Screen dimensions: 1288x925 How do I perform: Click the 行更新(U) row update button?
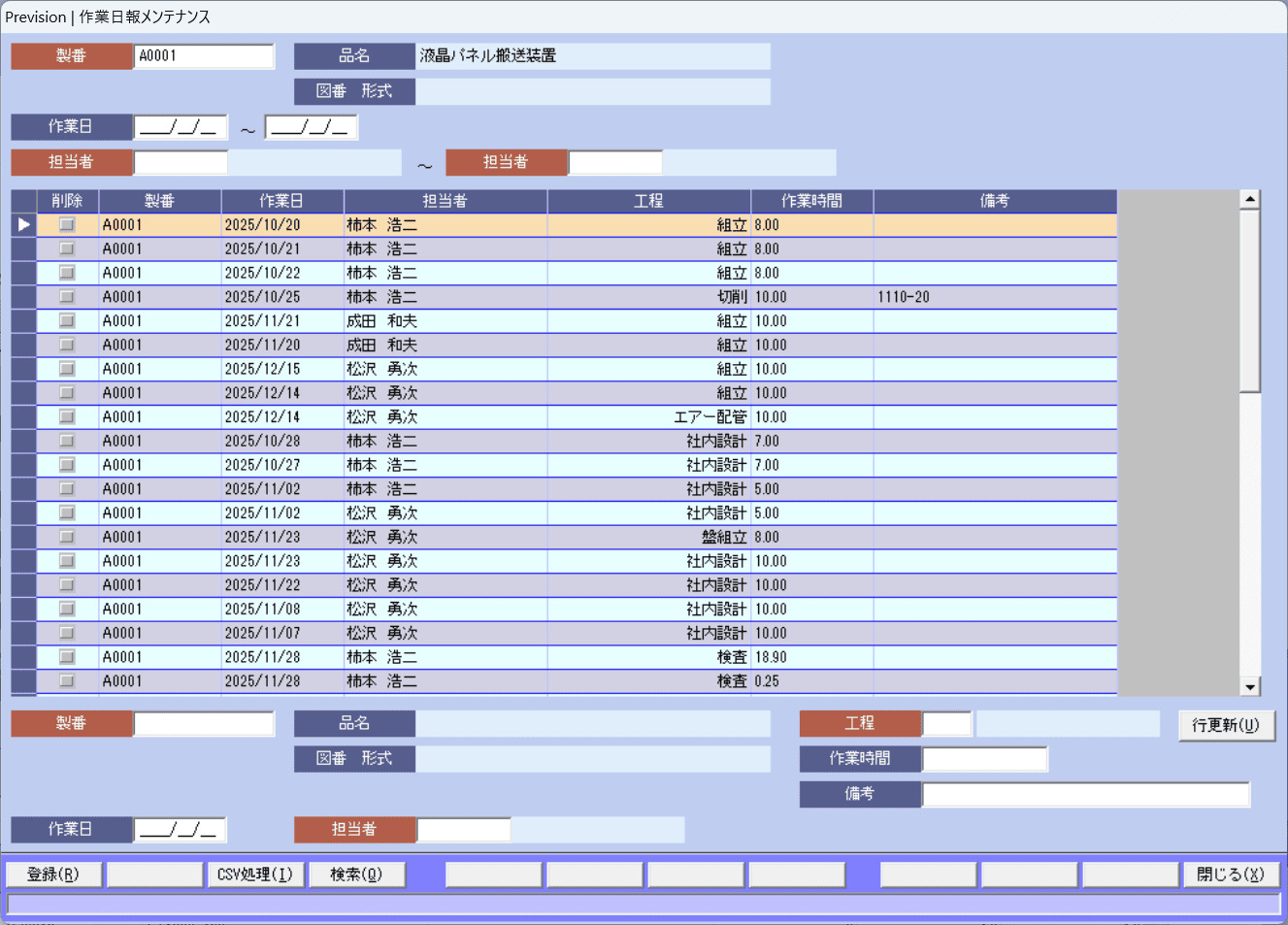tap(1226, 725)
